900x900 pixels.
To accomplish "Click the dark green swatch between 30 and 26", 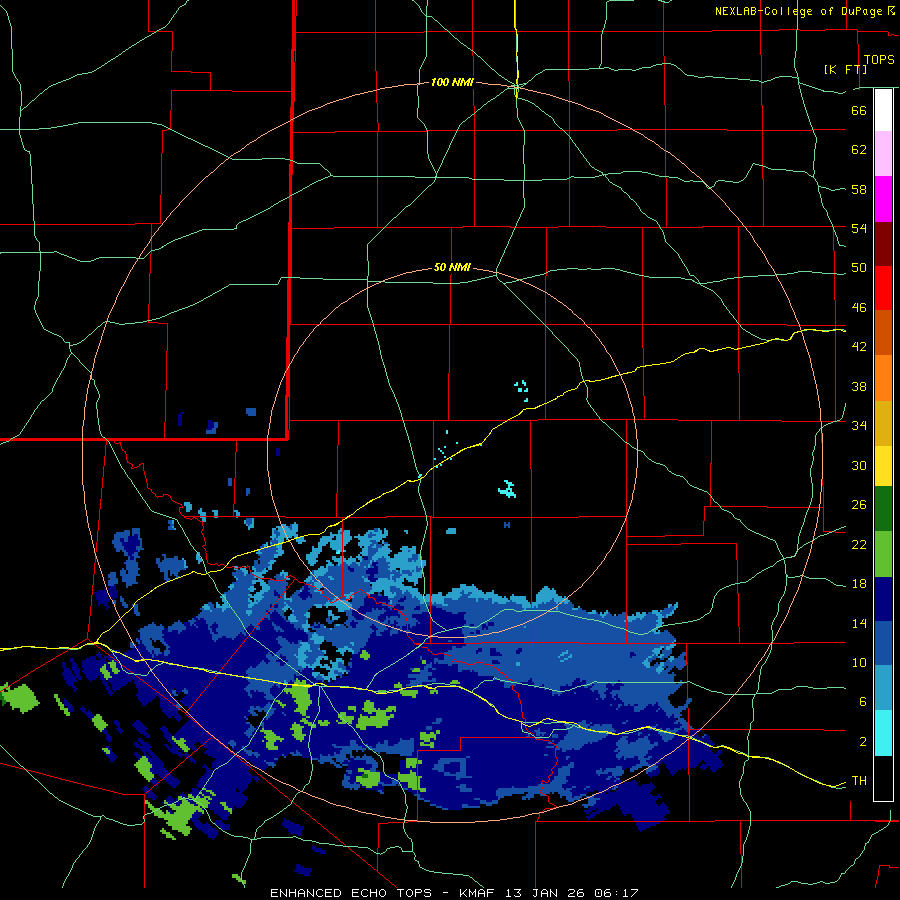I will click(883, 509).
